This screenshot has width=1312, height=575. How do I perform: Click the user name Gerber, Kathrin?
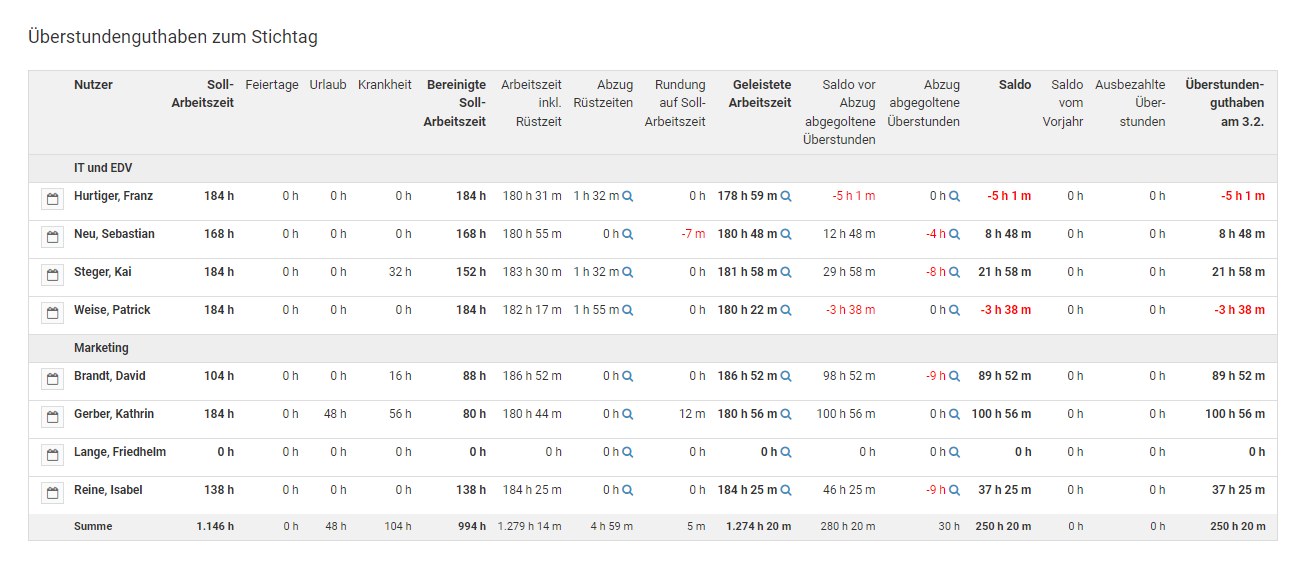[x=114, y=414]
